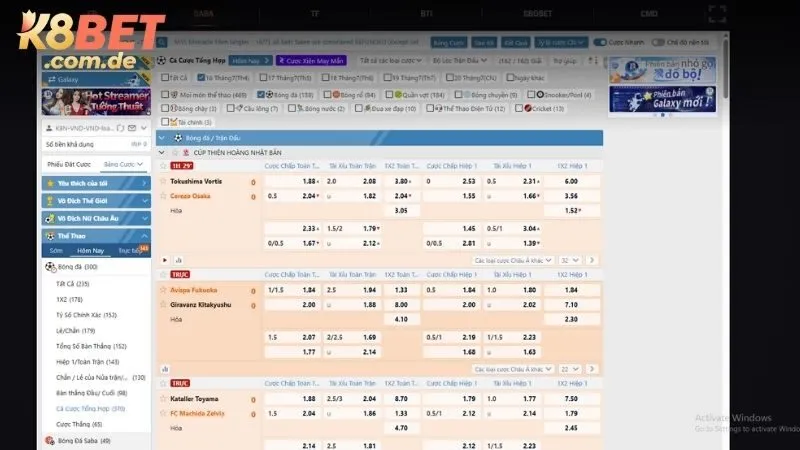Switch to the Hôm Nay sidebar tab
Screen dimensions: 800x450
coord(90,251)
